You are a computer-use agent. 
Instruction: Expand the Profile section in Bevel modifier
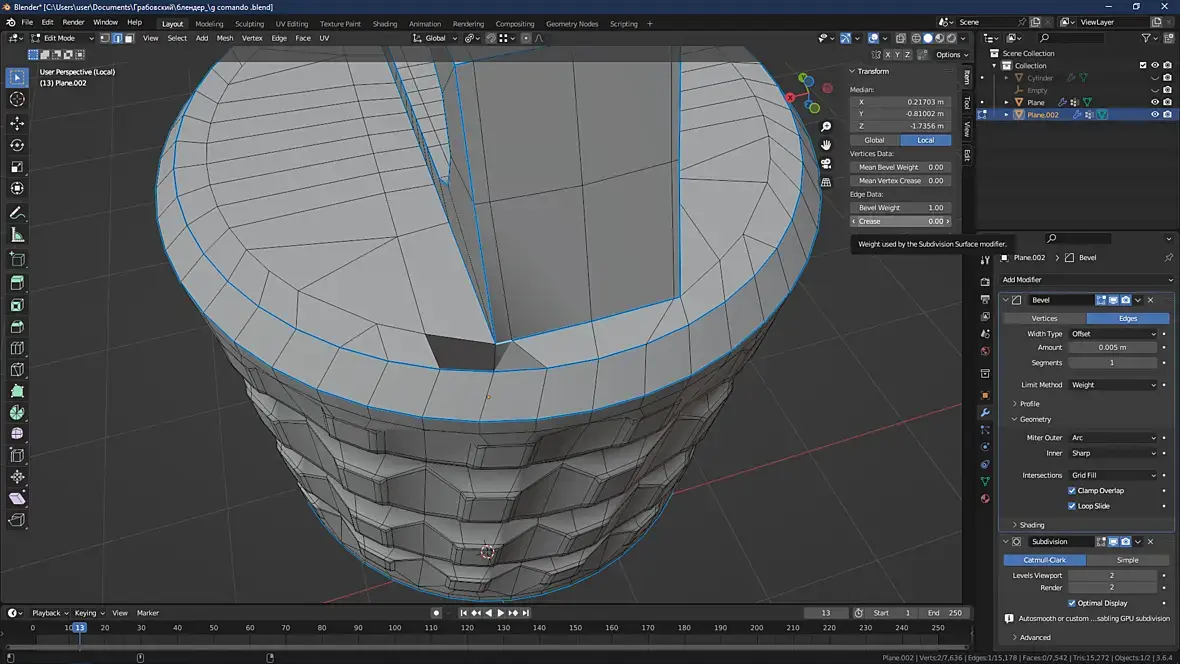point(1029,404)
